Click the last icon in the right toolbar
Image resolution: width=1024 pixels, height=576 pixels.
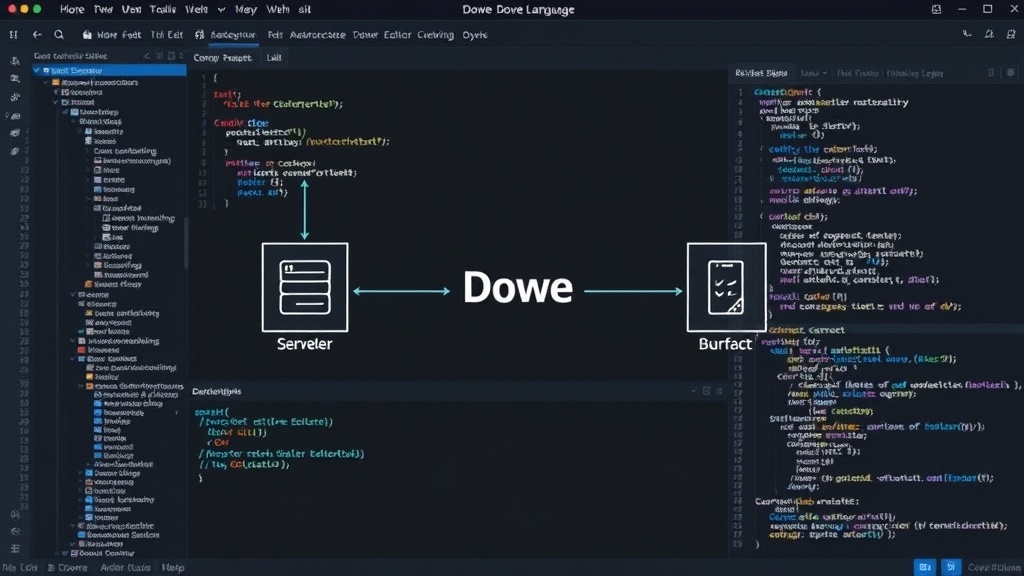tap(1011, 34)
